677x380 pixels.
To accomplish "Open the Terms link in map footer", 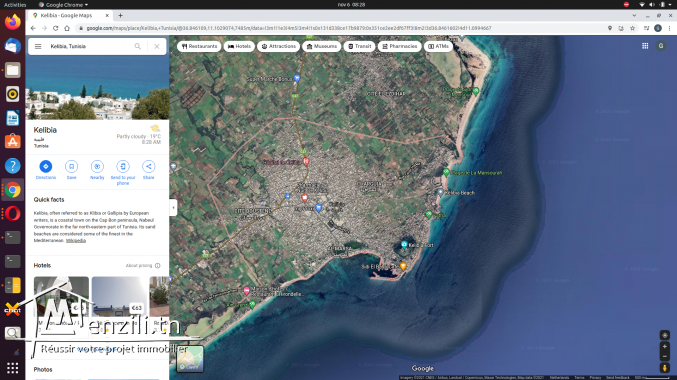I will [579, 377].
